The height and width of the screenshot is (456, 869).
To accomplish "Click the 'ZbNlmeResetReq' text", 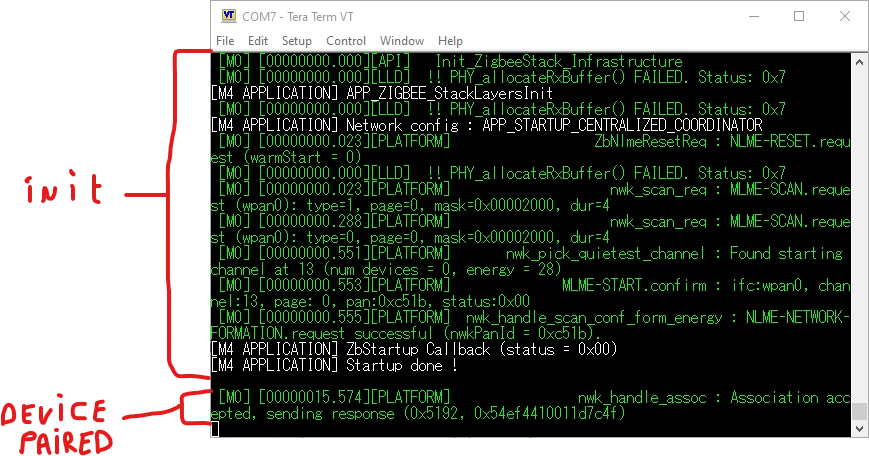I will click(651, 141).
